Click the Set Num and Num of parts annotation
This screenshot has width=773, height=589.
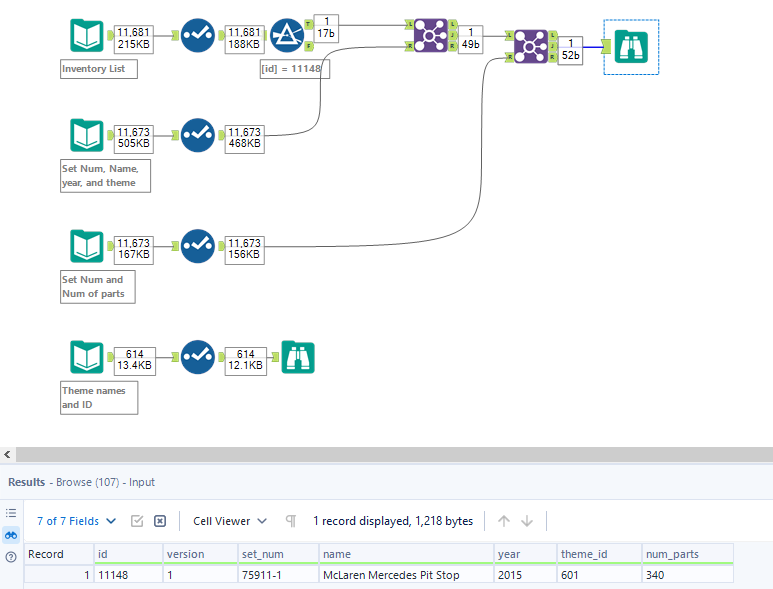click(x=98, y=287)
